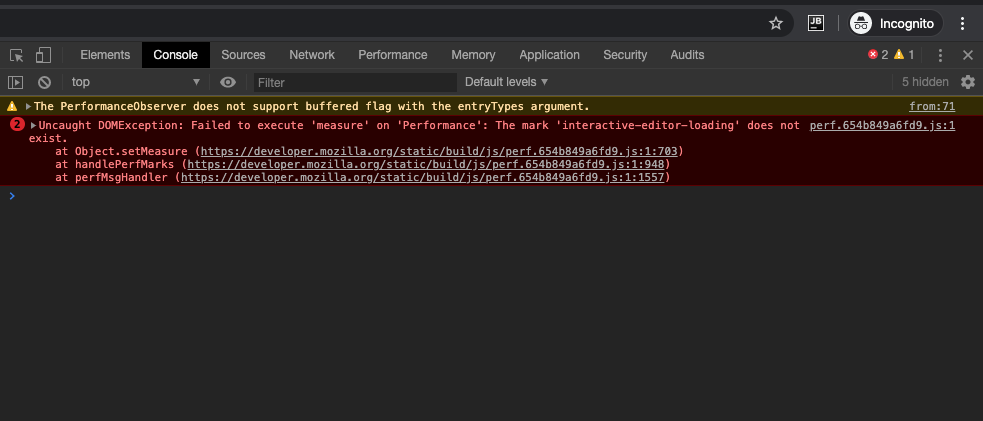Open the Object.setMeasure stack trace link
983x421 pixels.
439,152
